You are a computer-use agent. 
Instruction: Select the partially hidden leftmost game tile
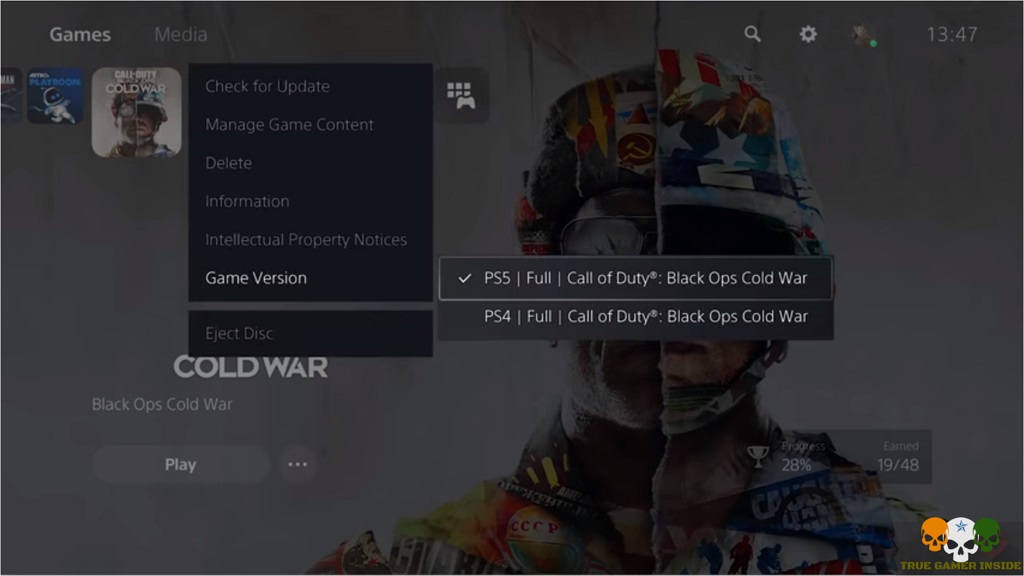pyautogui.click(x=10, y=96)
